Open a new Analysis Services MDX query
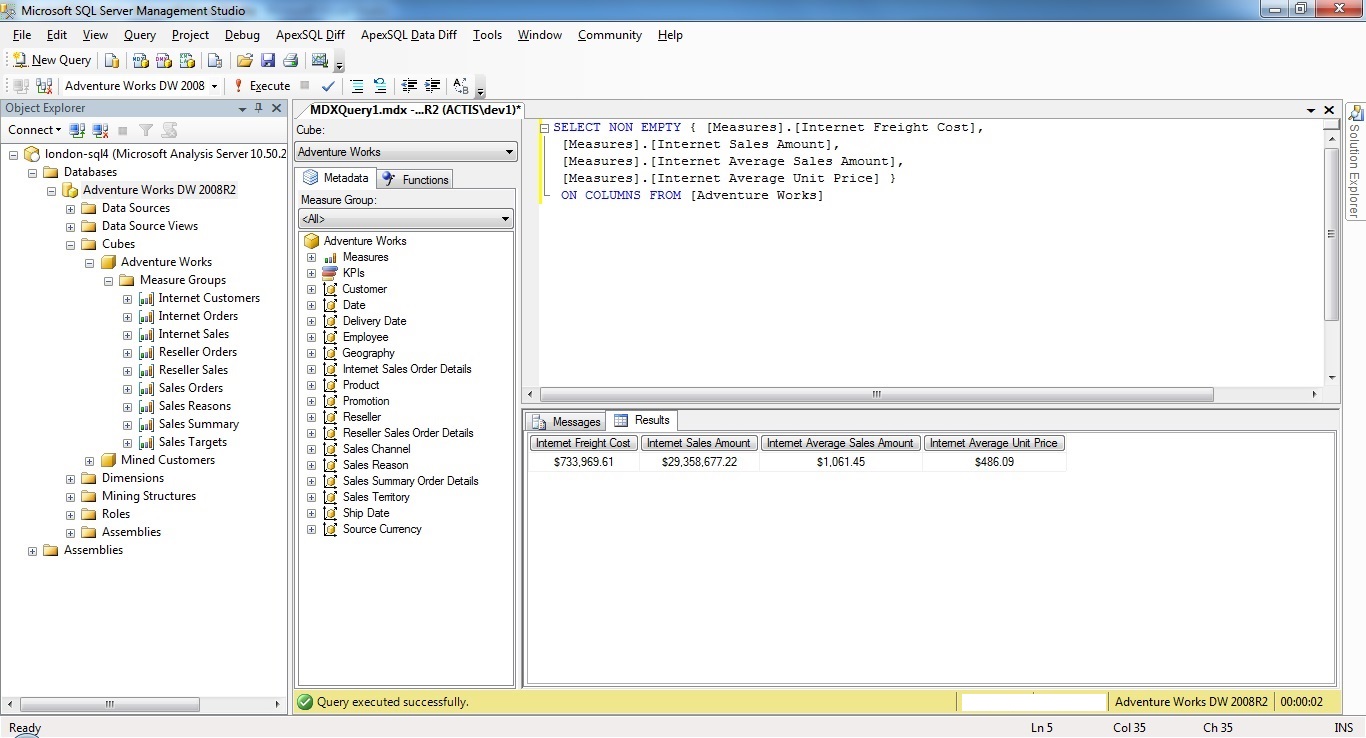This screenshot has width=1366, height=738. tap(140, 60)
